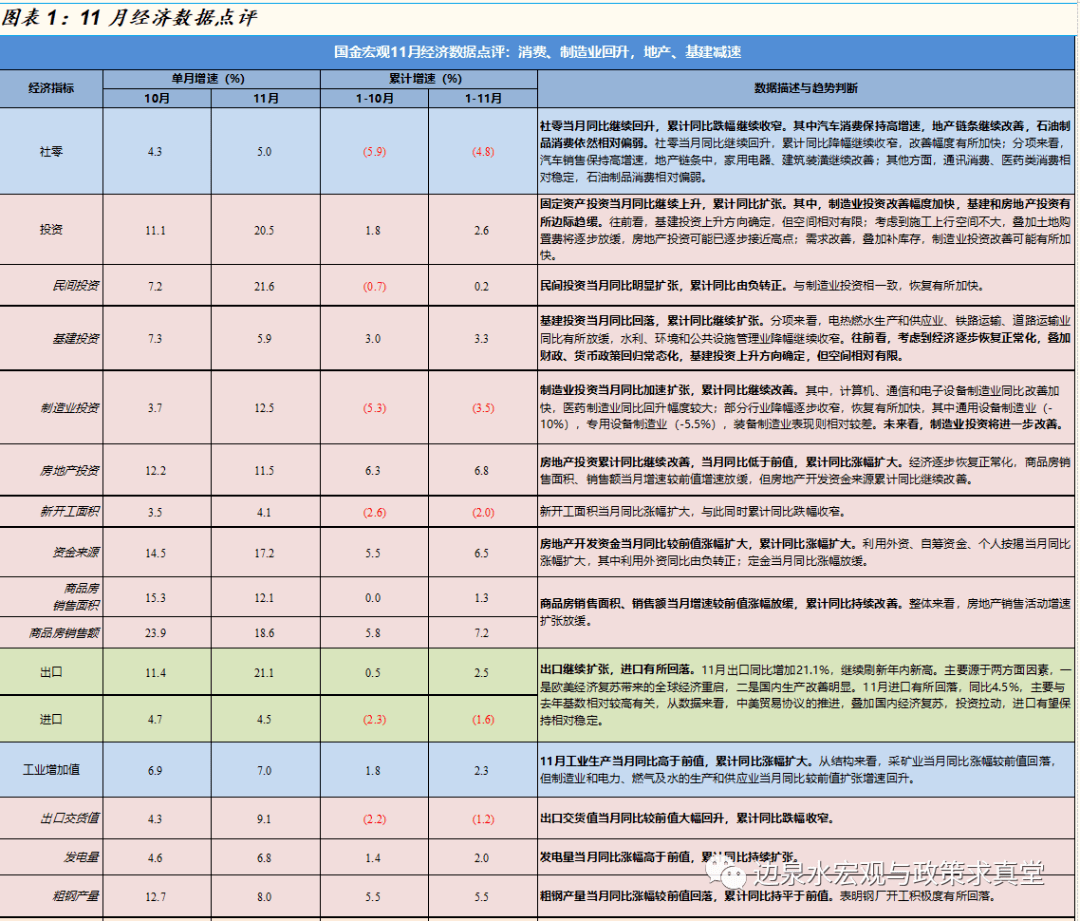
Task: Select value 21.6 in 民间投资 row
Action: pos(264,287)
